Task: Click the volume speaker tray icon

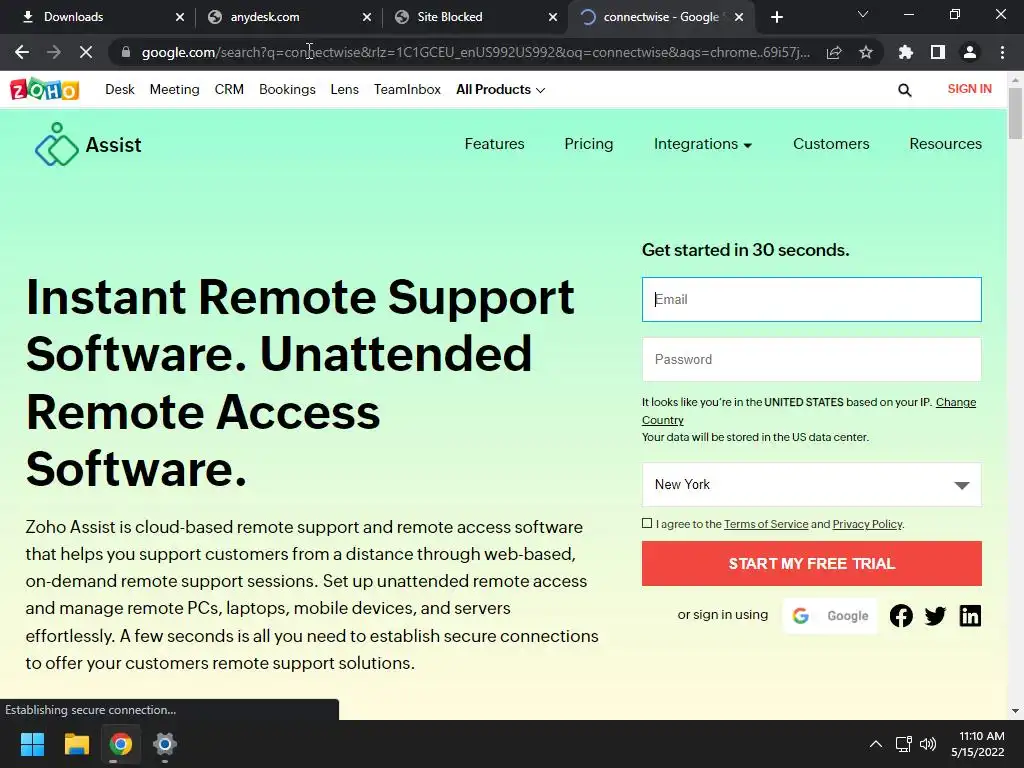Action: coord(927,744)
